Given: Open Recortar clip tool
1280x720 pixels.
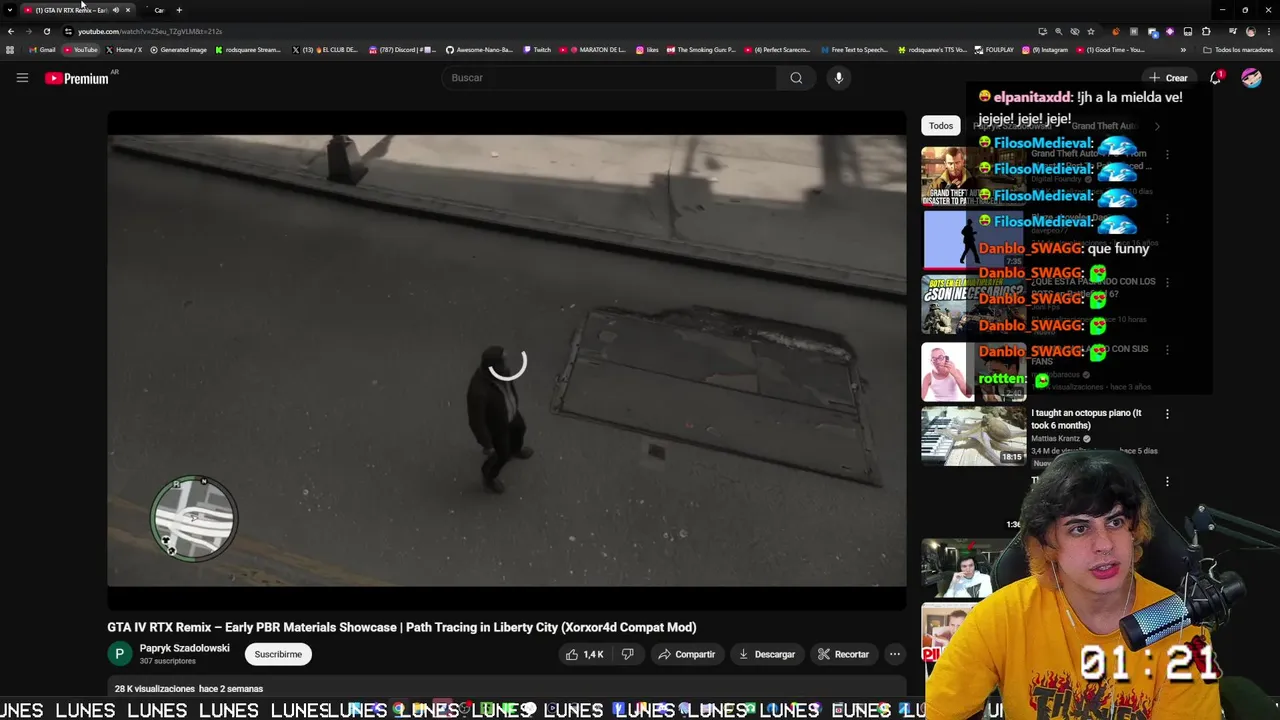Looking at the screenshot, I should coord(843,654).
